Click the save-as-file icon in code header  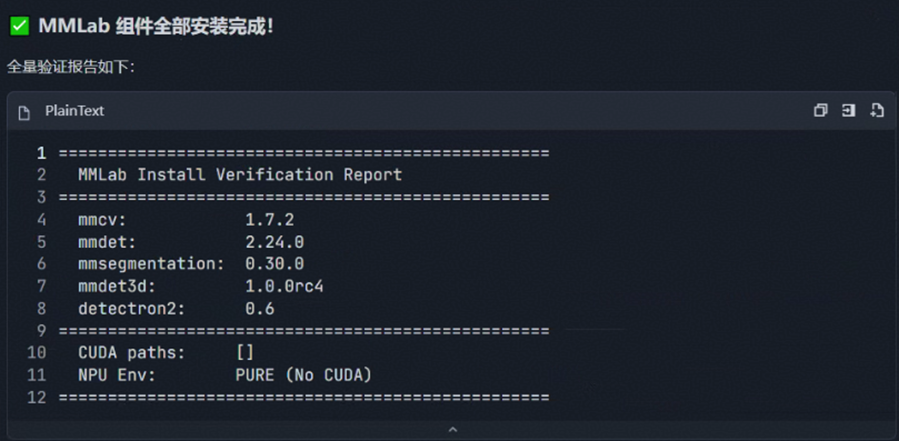877,111
